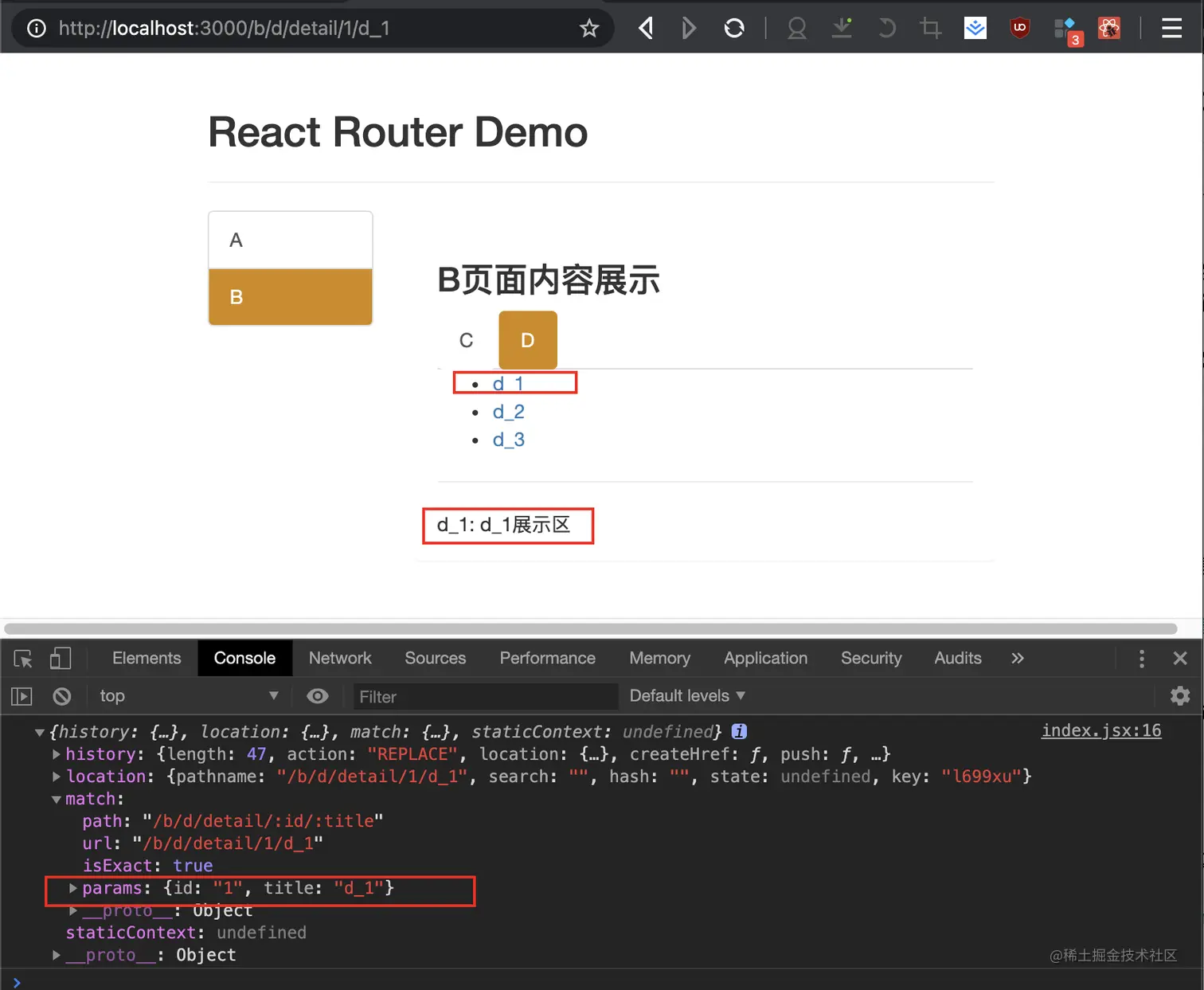The width and height of the screenshot is (1204, 990).
Task: Click the 'staticContext: undefined' row
Action: tap(186, 932)
